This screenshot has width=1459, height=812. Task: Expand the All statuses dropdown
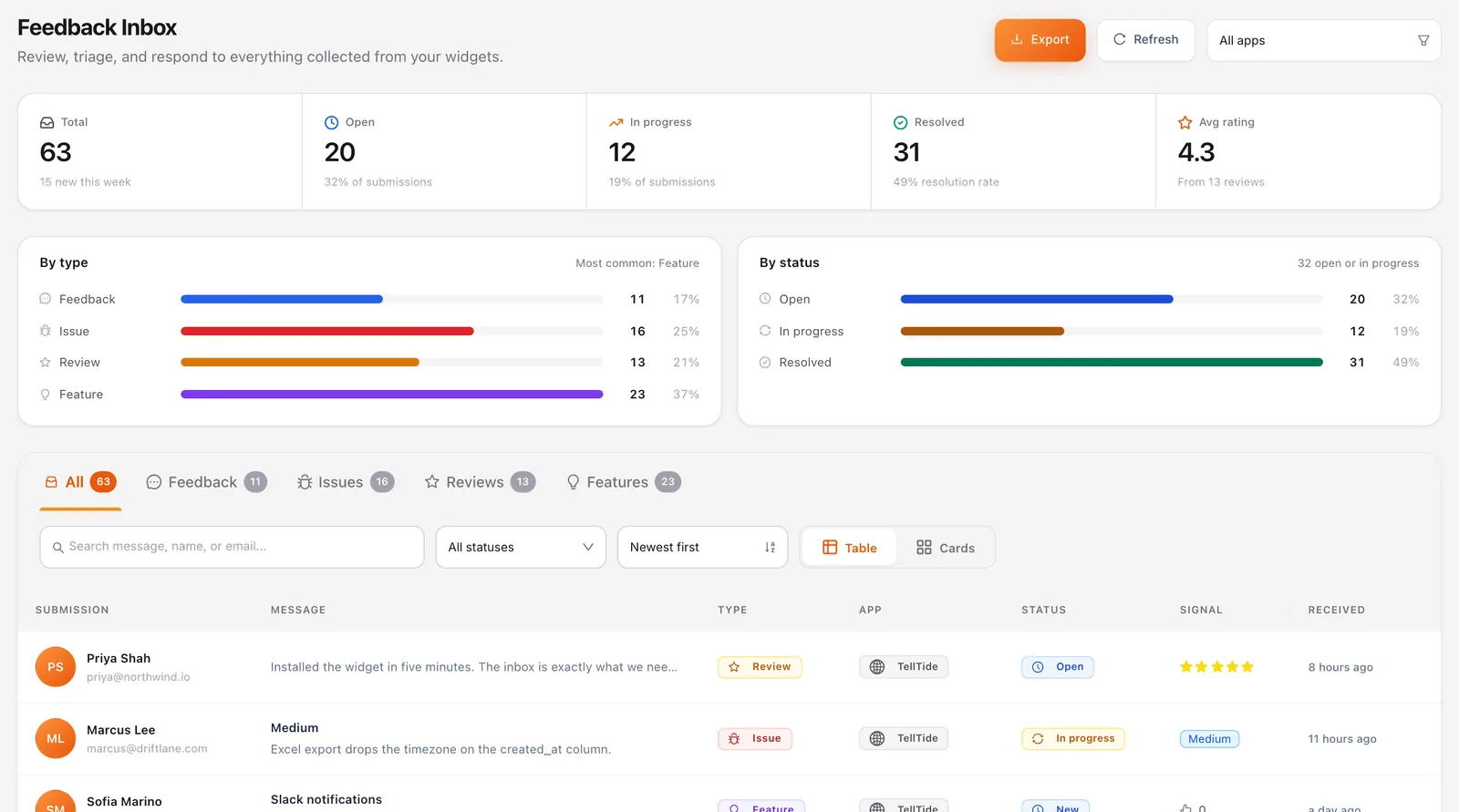[521, 547]
